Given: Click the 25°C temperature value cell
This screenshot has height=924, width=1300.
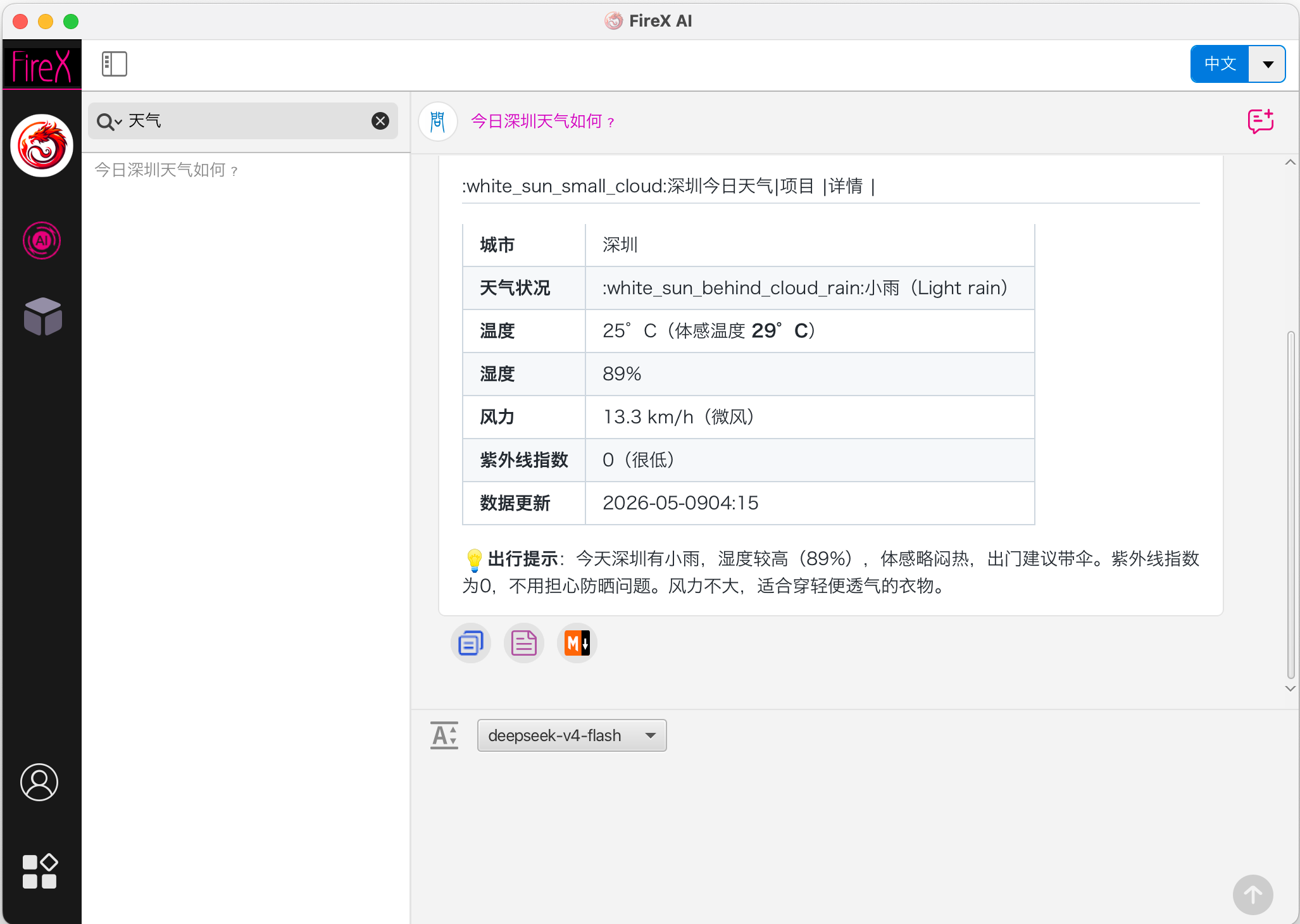Looking at the screenshot, I should tap(810, 331).
